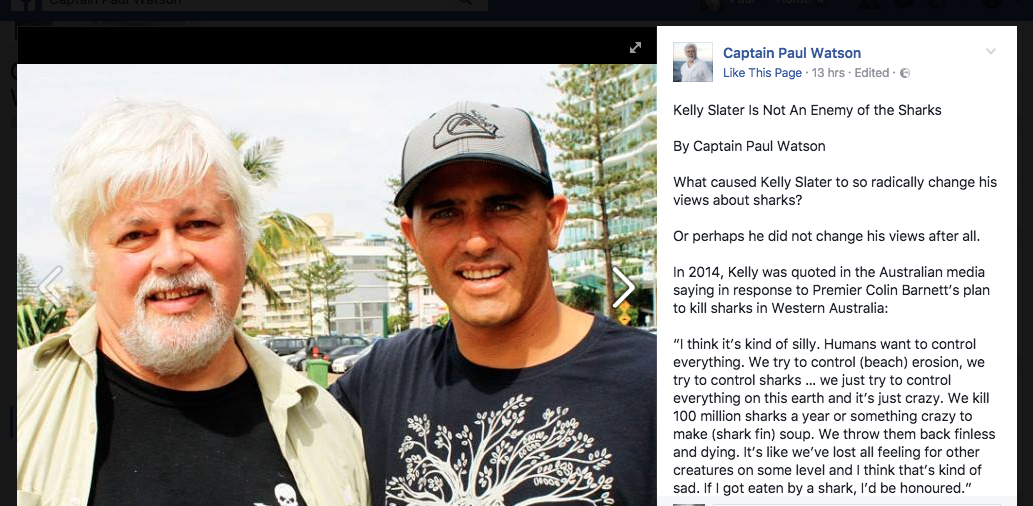Screen dimensions: 1033x506
Task: Go to next photo using right arrow
Action: click(x=623, y=287)
